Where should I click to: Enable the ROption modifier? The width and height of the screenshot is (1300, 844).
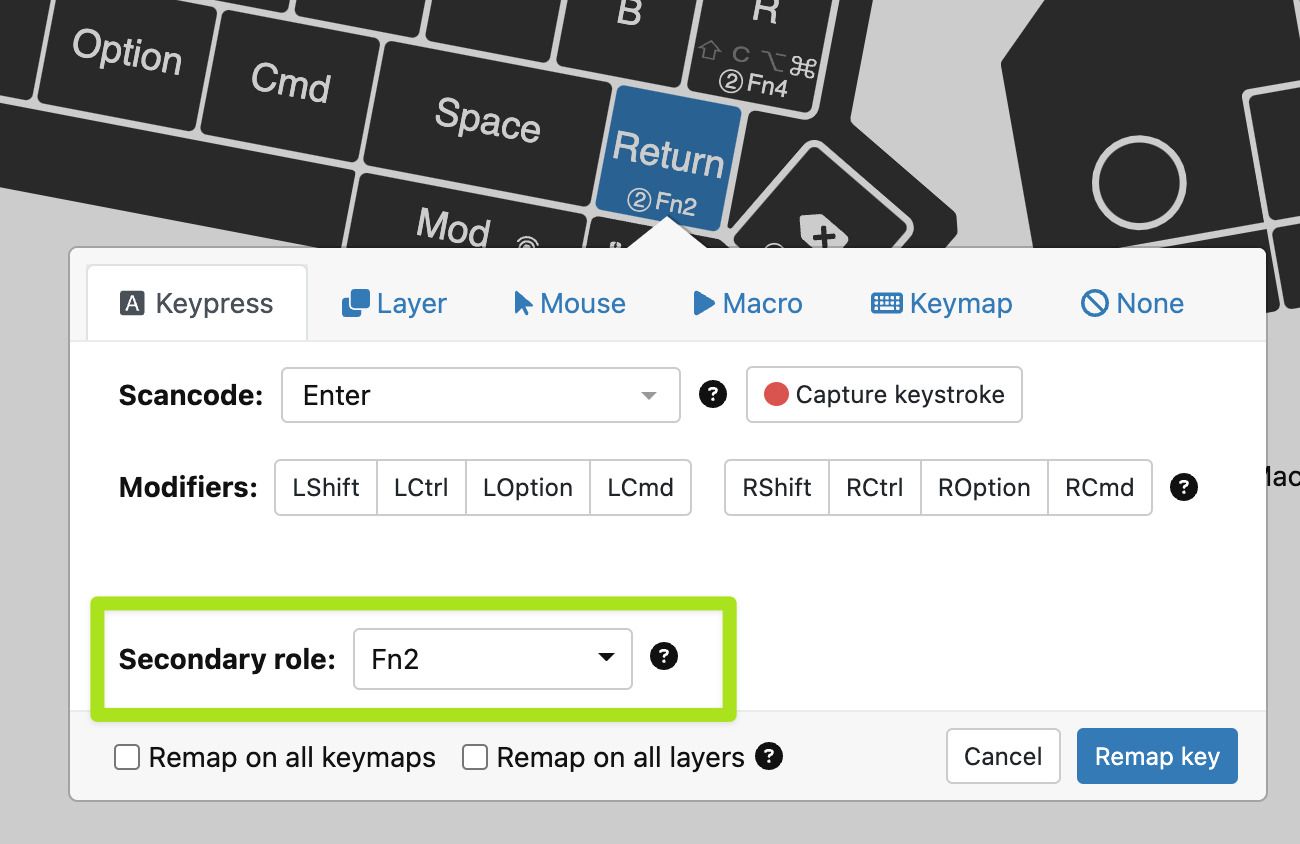point(984,487)
